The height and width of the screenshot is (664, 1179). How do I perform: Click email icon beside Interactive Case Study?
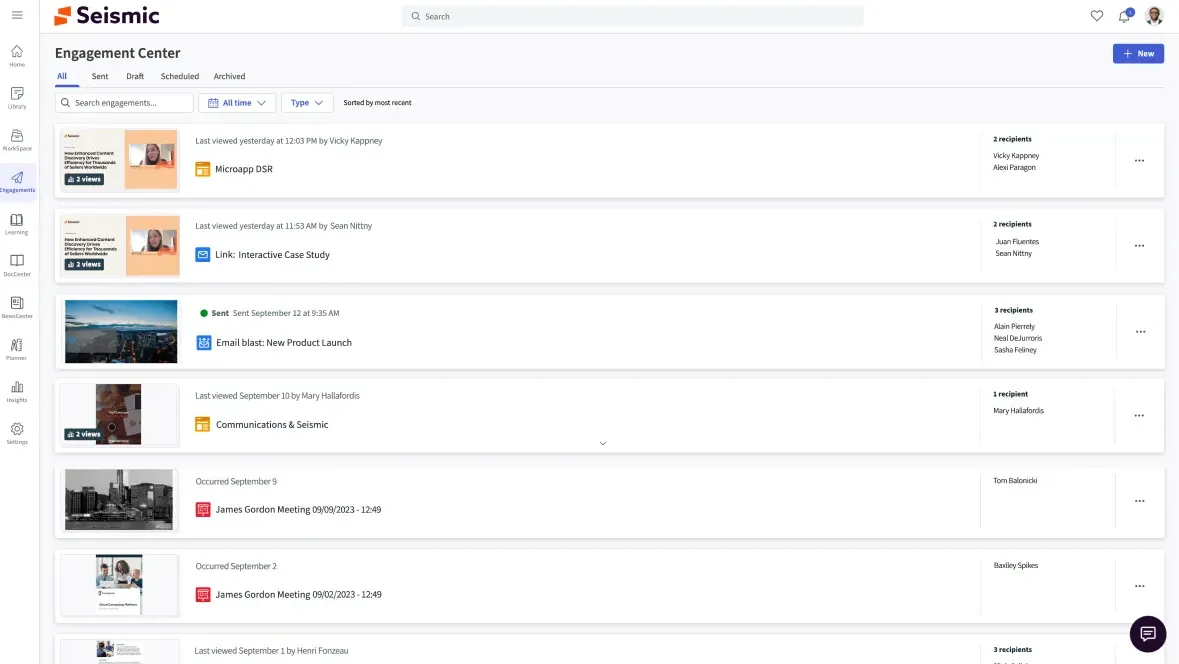click(202, 255)
